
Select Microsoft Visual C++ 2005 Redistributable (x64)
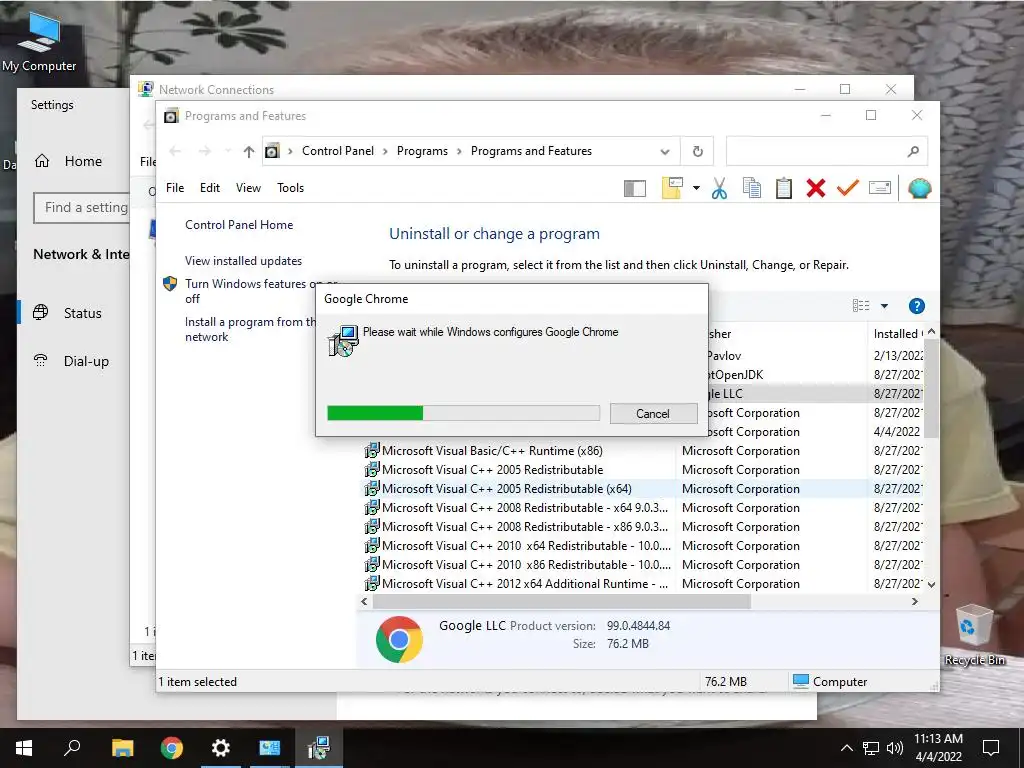click(x=506, y=488)
